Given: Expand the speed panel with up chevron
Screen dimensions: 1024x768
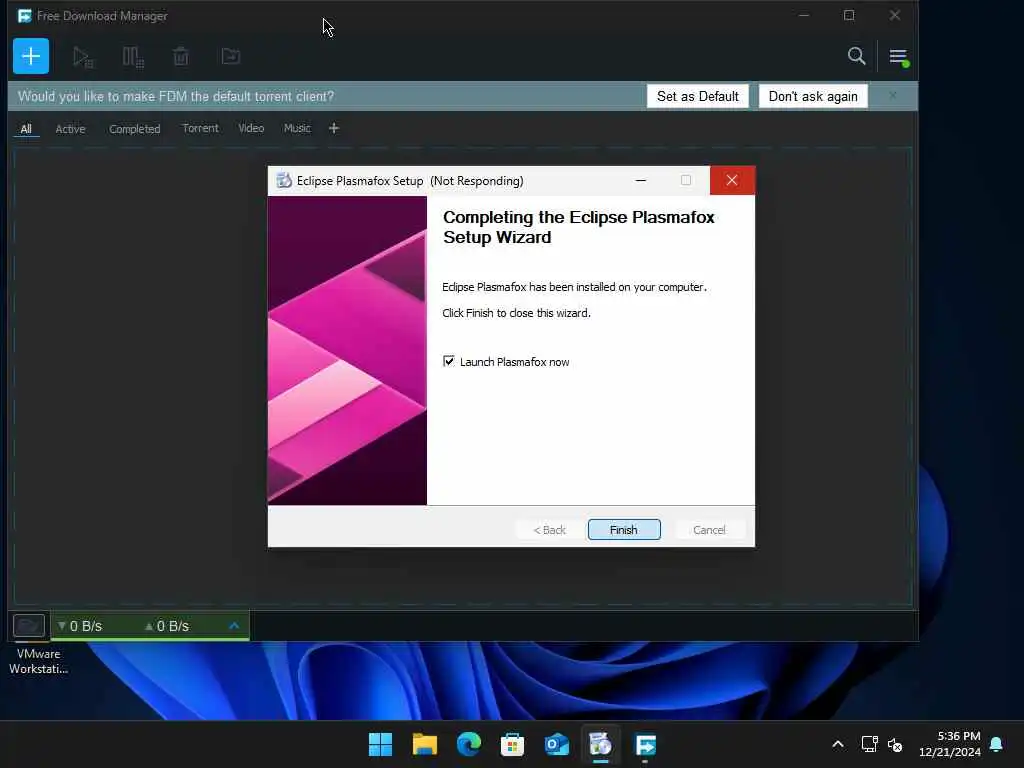Looking at the screenshot, I should point(234,626).
